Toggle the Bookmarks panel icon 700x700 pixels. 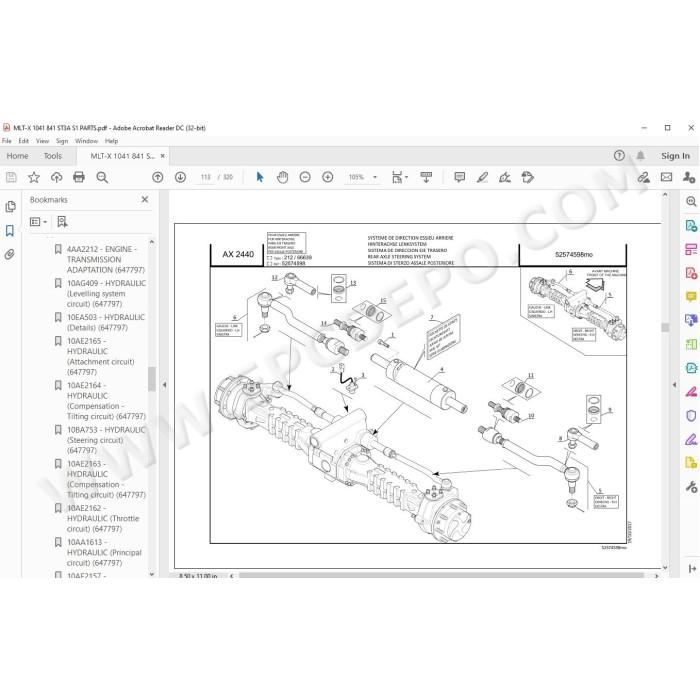click(10, 230)
